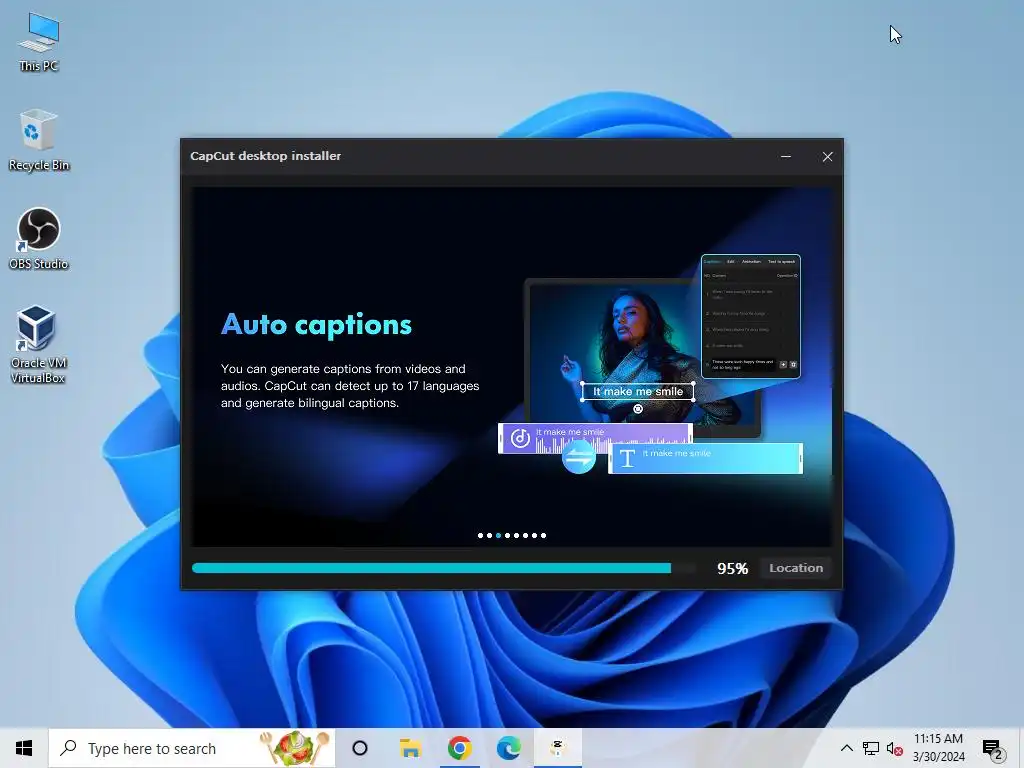1024x768 pixels.
Task: Click the installation progress bar
Action: [x=443, y=568]
